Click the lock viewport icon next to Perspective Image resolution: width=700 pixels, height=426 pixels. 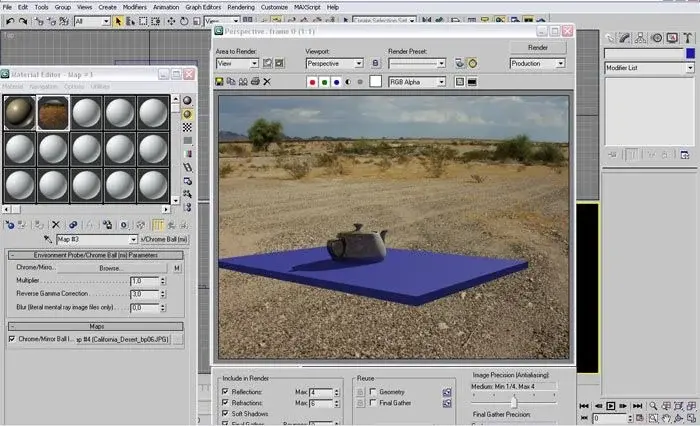click(375, 63)
